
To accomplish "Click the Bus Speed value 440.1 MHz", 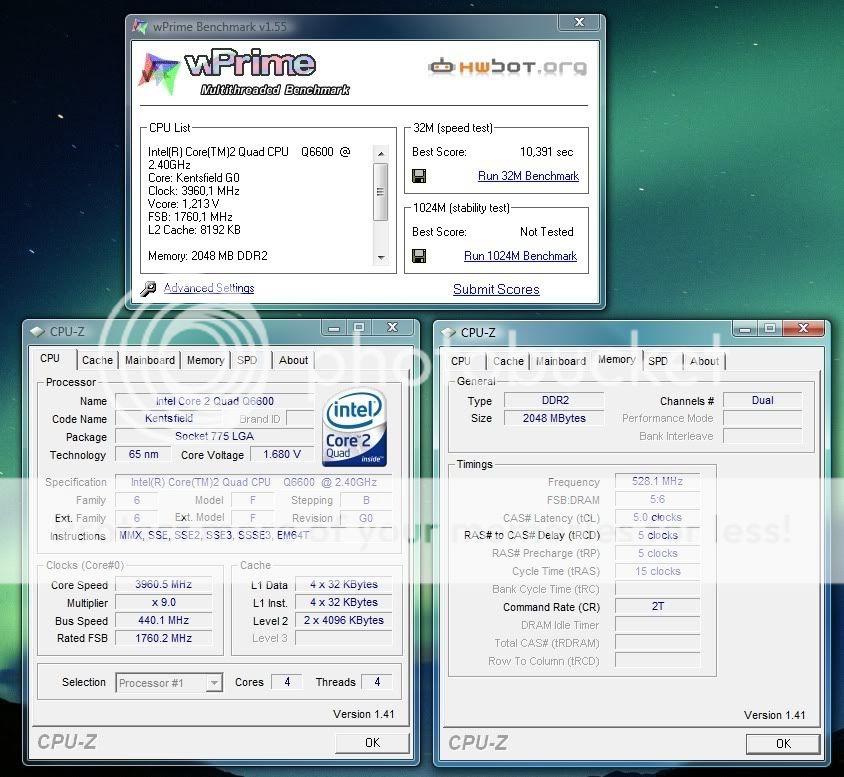I will pyautogui.click(x=164, y=620).
